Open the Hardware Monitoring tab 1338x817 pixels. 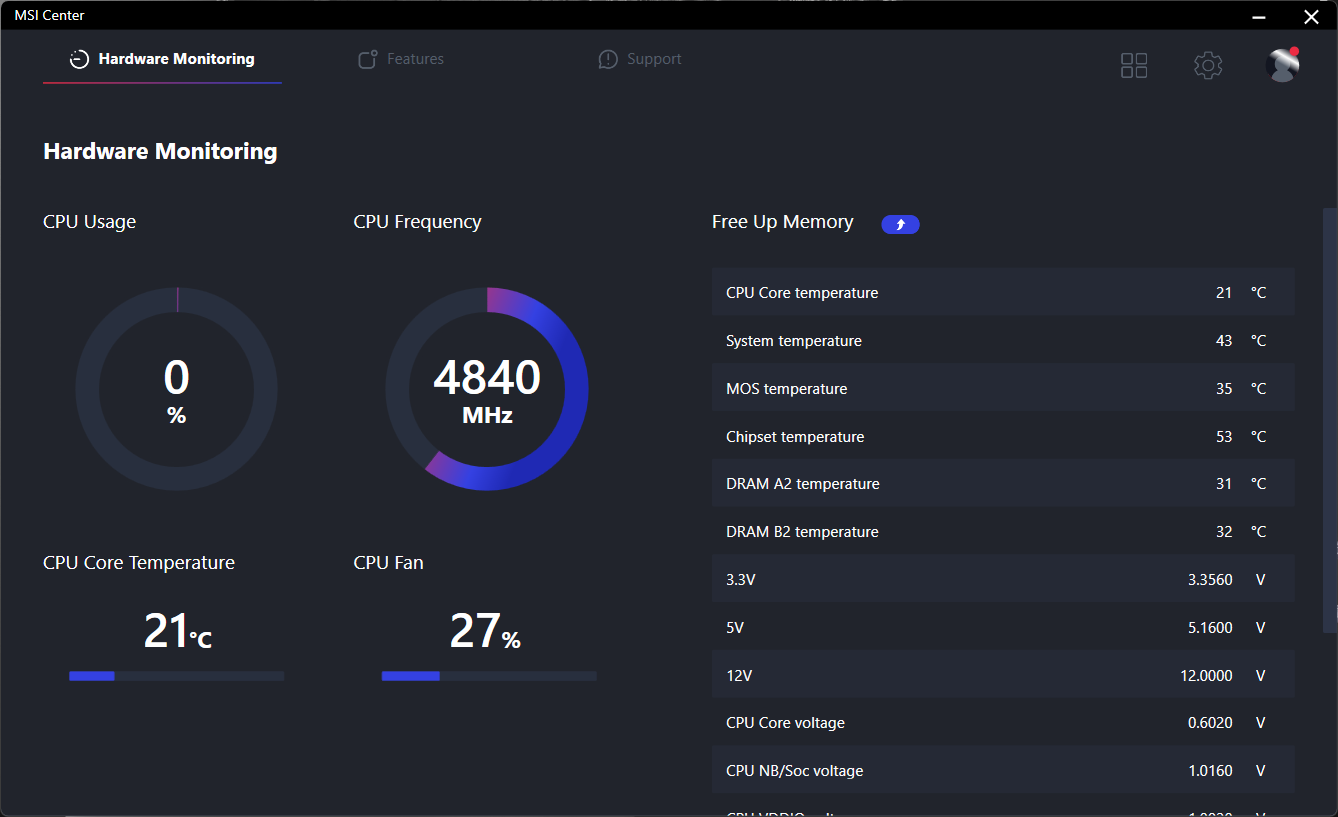tap(162, 59)
